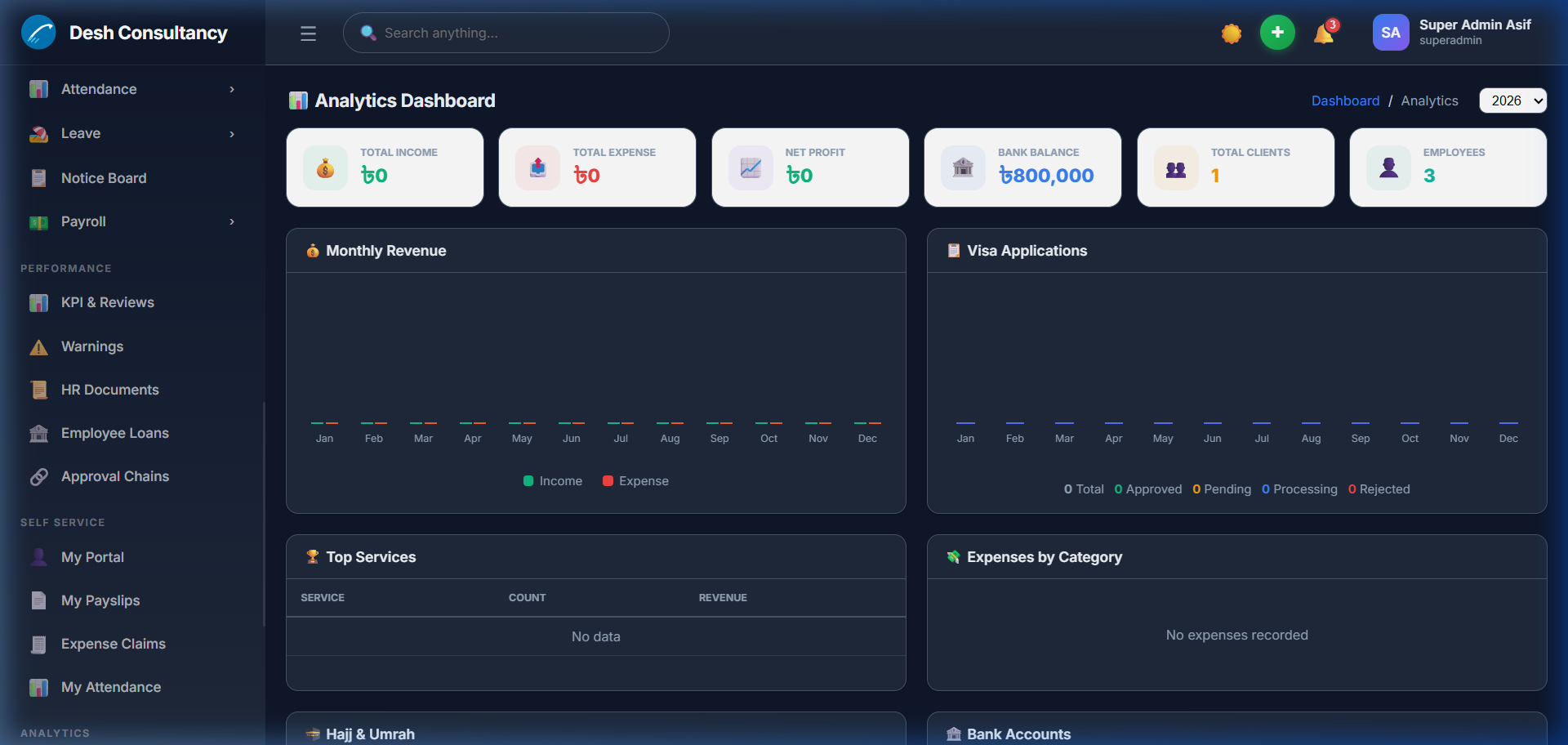Toggle the Expense legend swatch
This screenshot has height=745, width=1568.
(608, 481)
